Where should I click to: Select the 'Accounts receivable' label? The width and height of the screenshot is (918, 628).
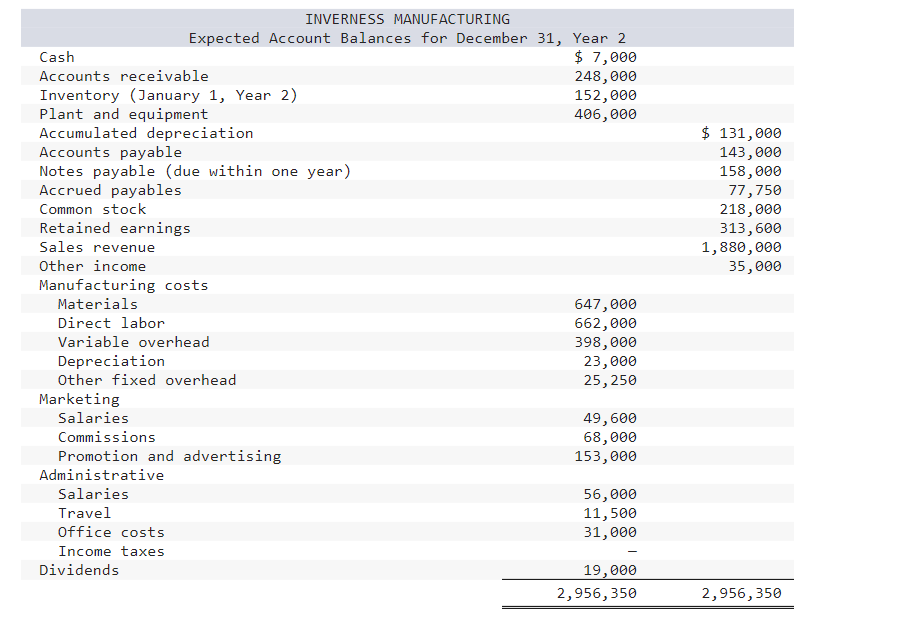pos(124,76)
